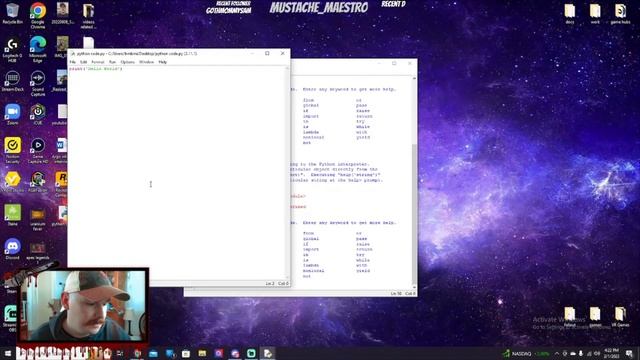Open the volume control in system tray
640x360 pixels.
click(x=597, y=353)
